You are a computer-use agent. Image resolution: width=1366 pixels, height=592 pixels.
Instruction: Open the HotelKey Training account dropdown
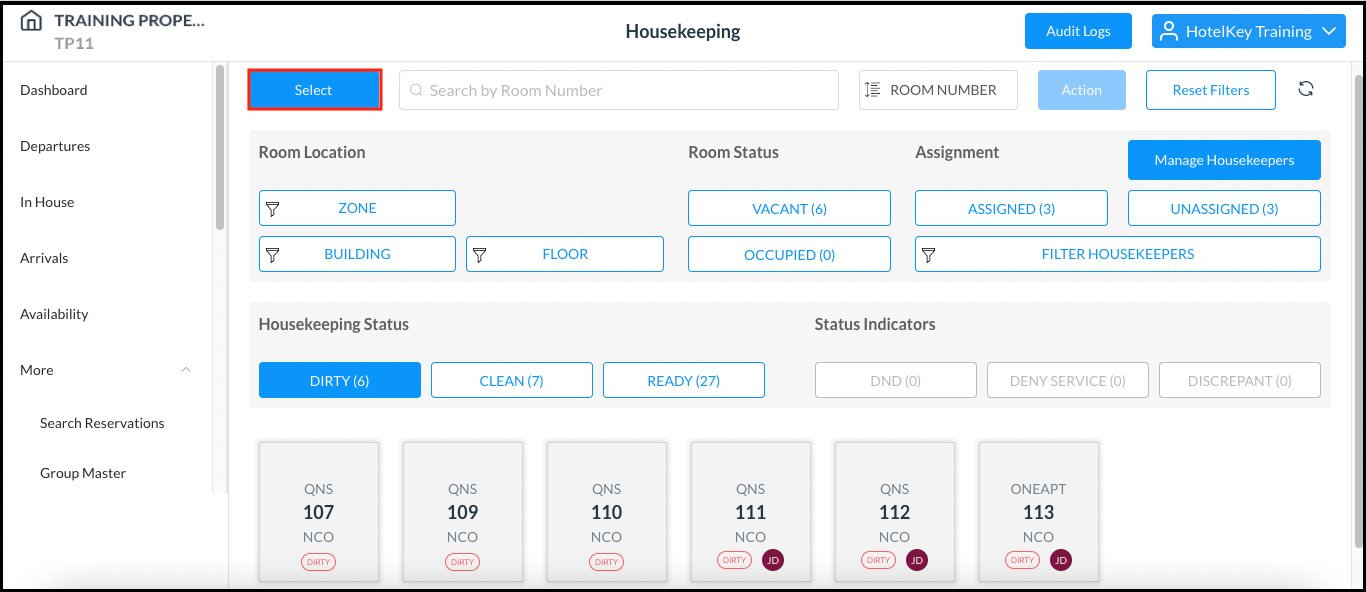tap(1248, 31)
